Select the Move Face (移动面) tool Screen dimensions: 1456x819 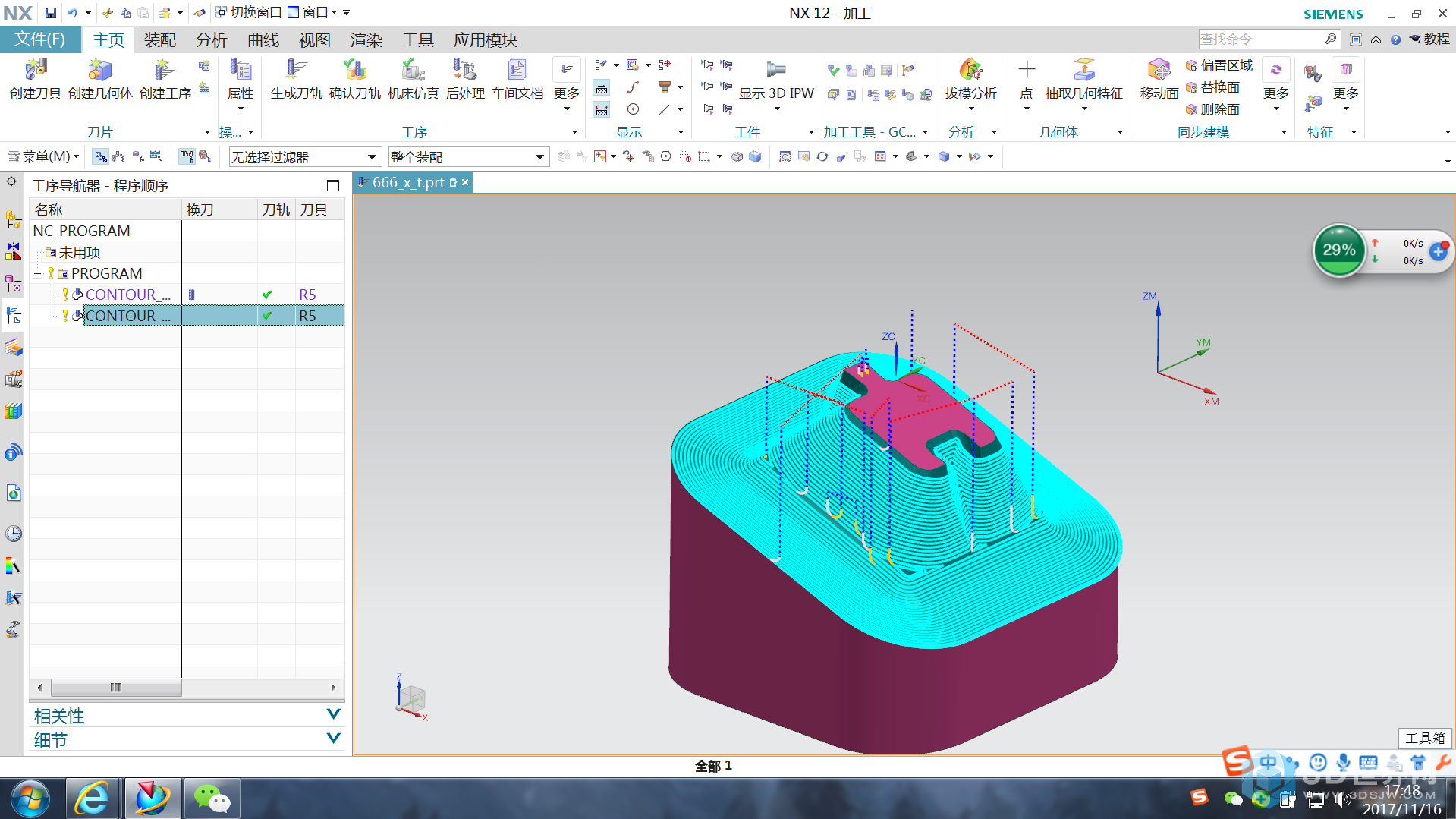pyautogui.click(x=1159, y=79)
